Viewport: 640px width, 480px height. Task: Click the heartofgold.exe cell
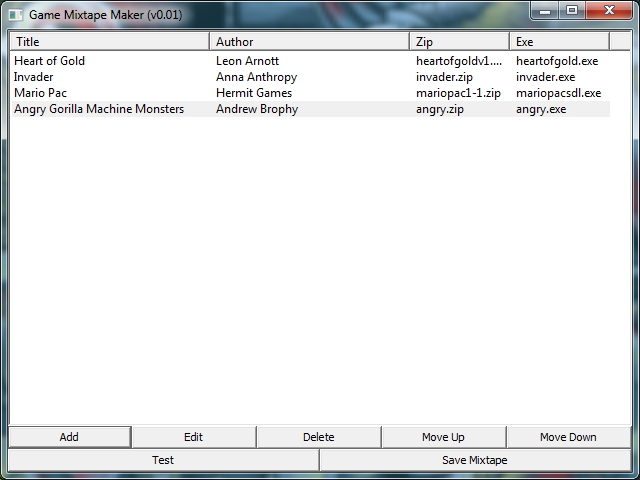coord(557,61)
